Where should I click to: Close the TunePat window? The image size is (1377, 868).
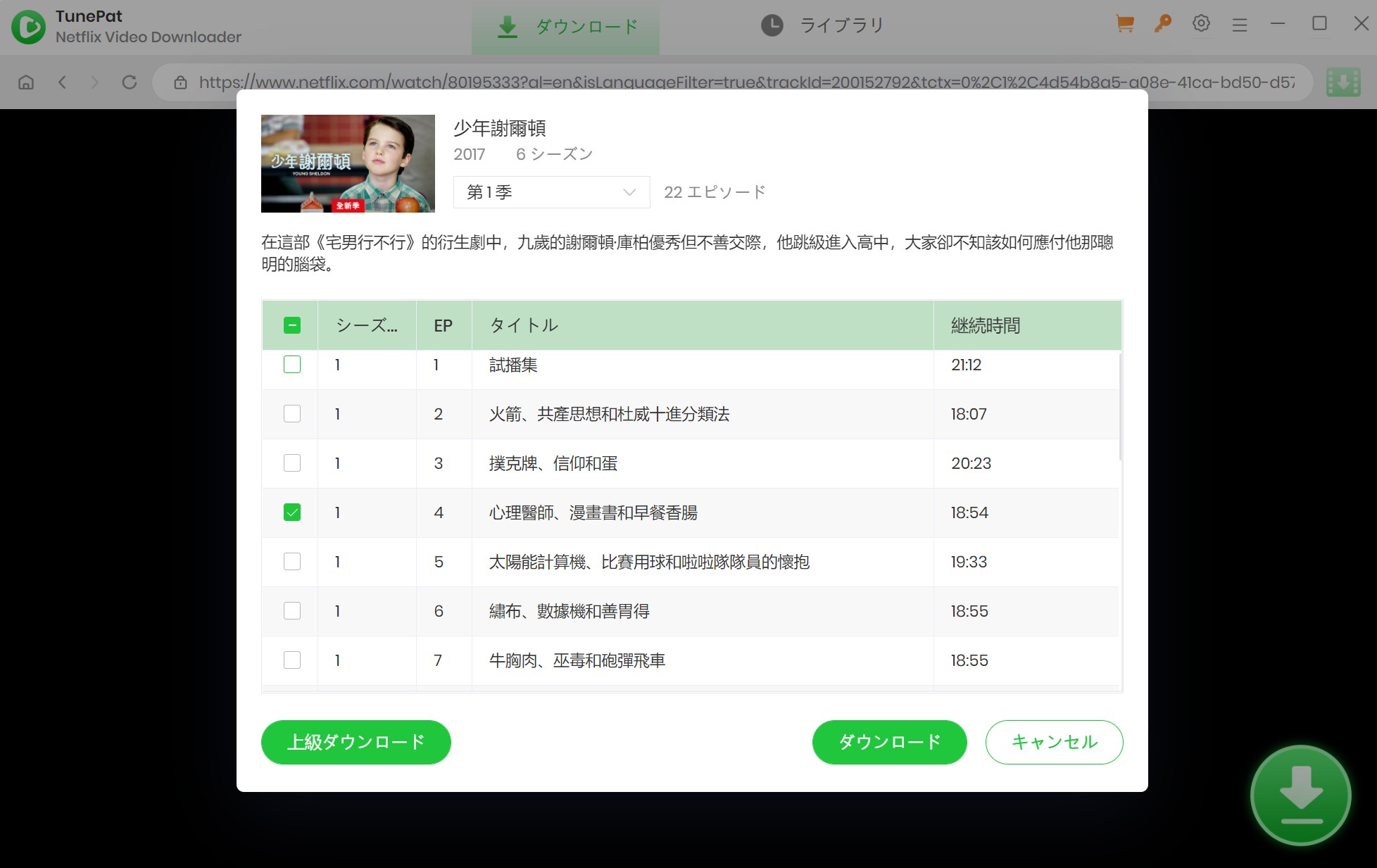click(x=1361, y=24)
